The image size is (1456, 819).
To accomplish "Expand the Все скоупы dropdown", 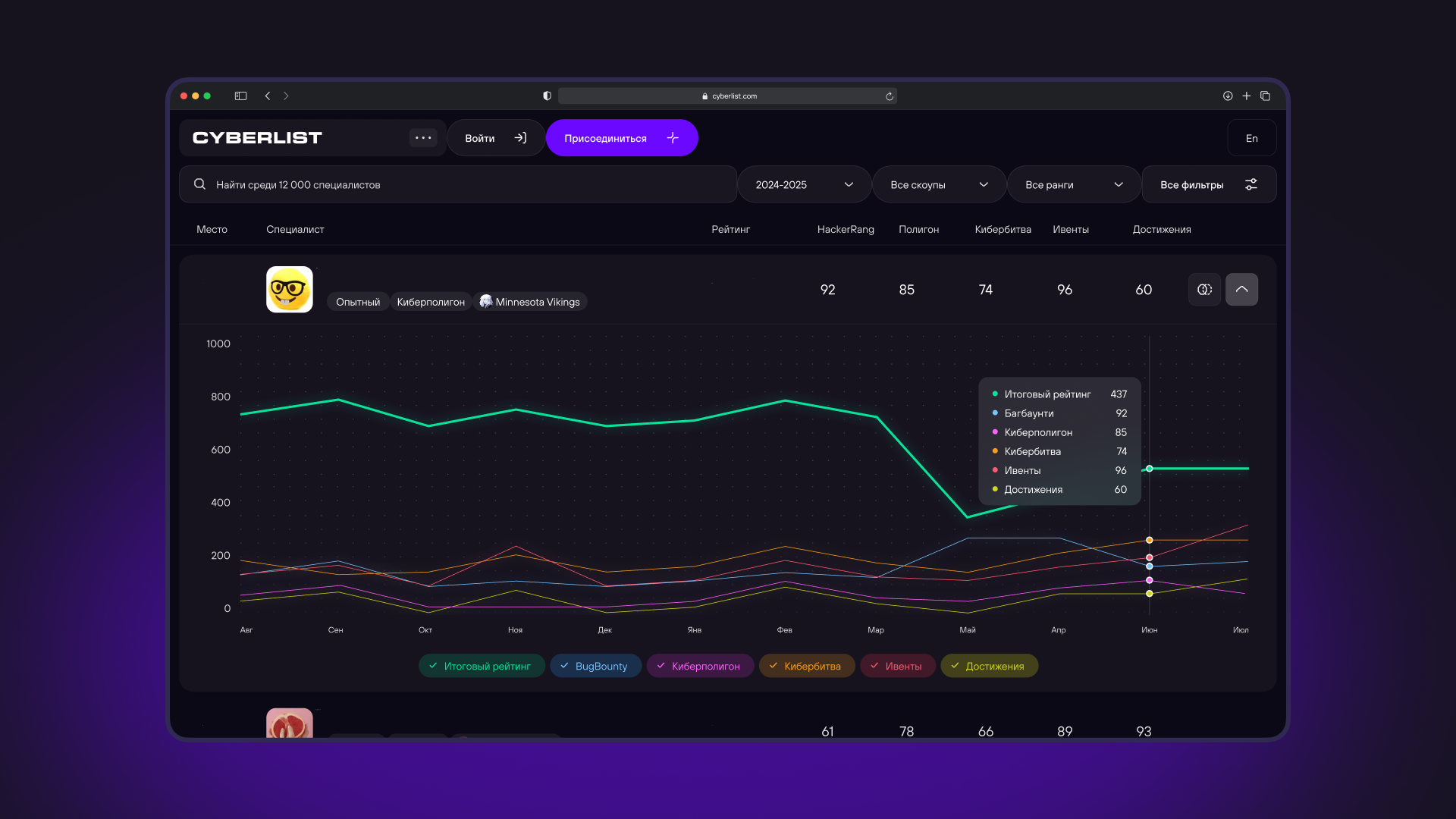I will (938, 185).
